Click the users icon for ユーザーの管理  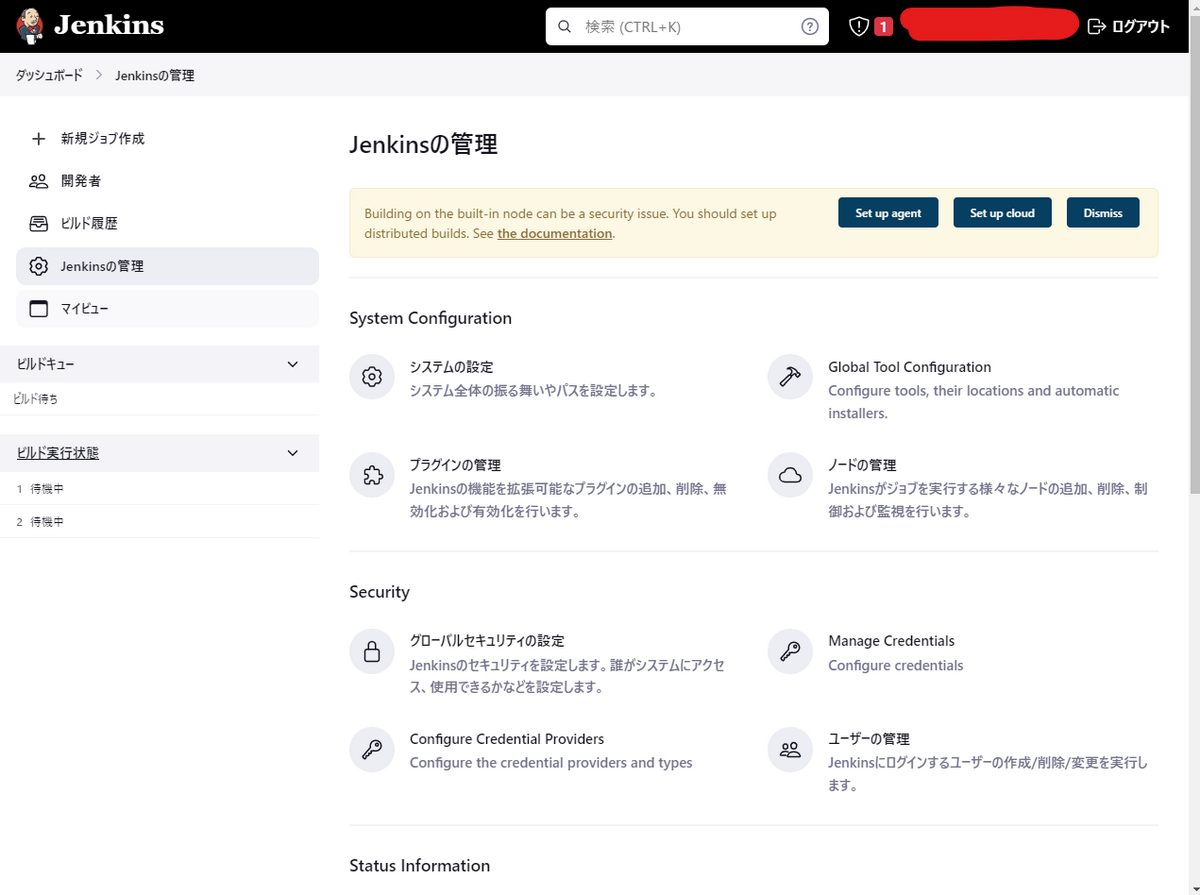(790, 749)
